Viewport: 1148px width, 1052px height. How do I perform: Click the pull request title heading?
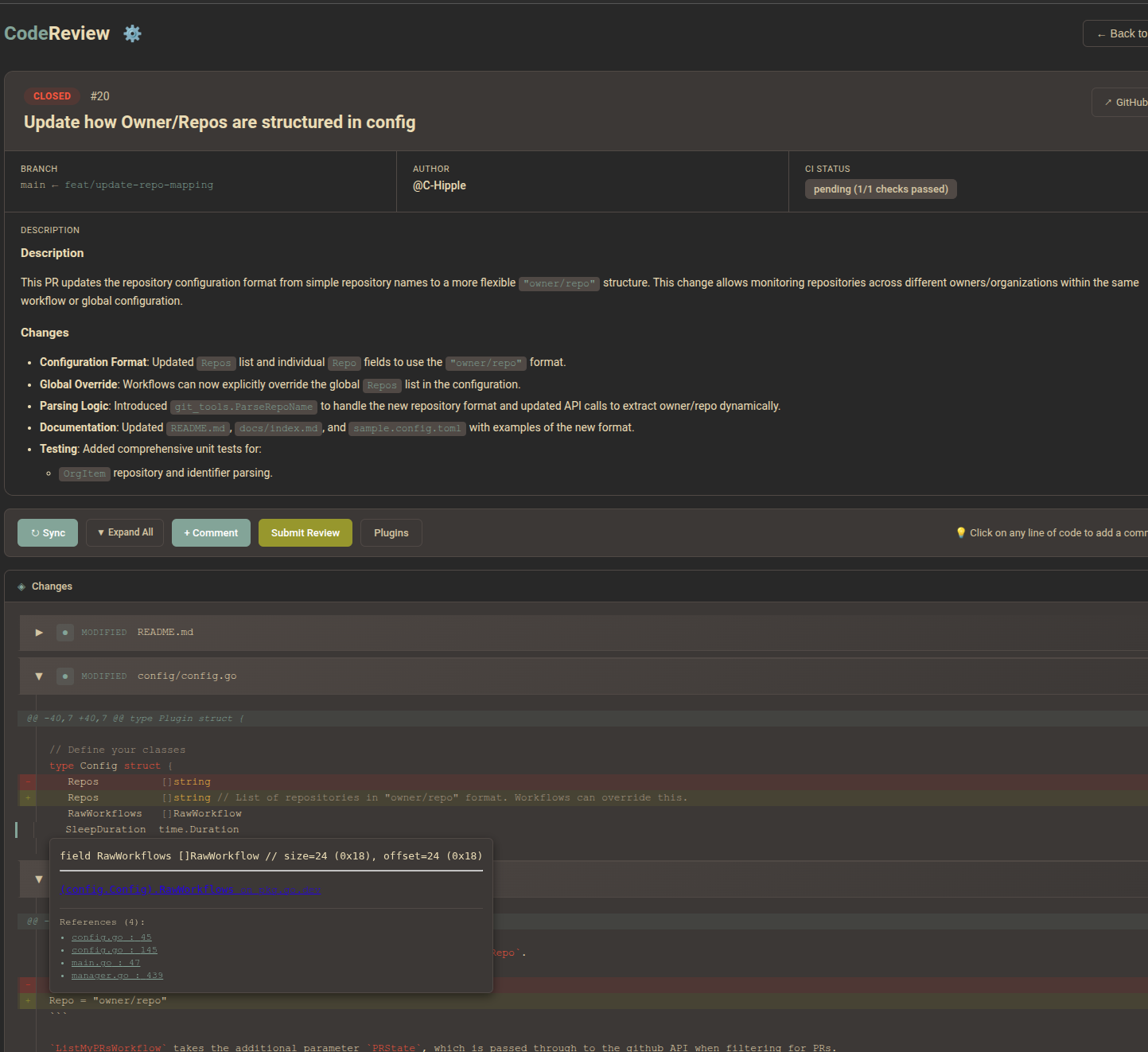220,123
